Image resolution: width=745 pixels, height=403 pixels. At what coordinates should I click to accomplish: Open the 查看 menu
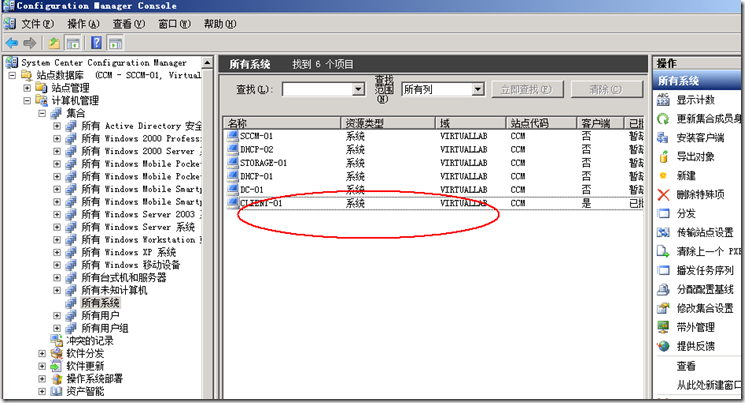click(x=129, y=24)
